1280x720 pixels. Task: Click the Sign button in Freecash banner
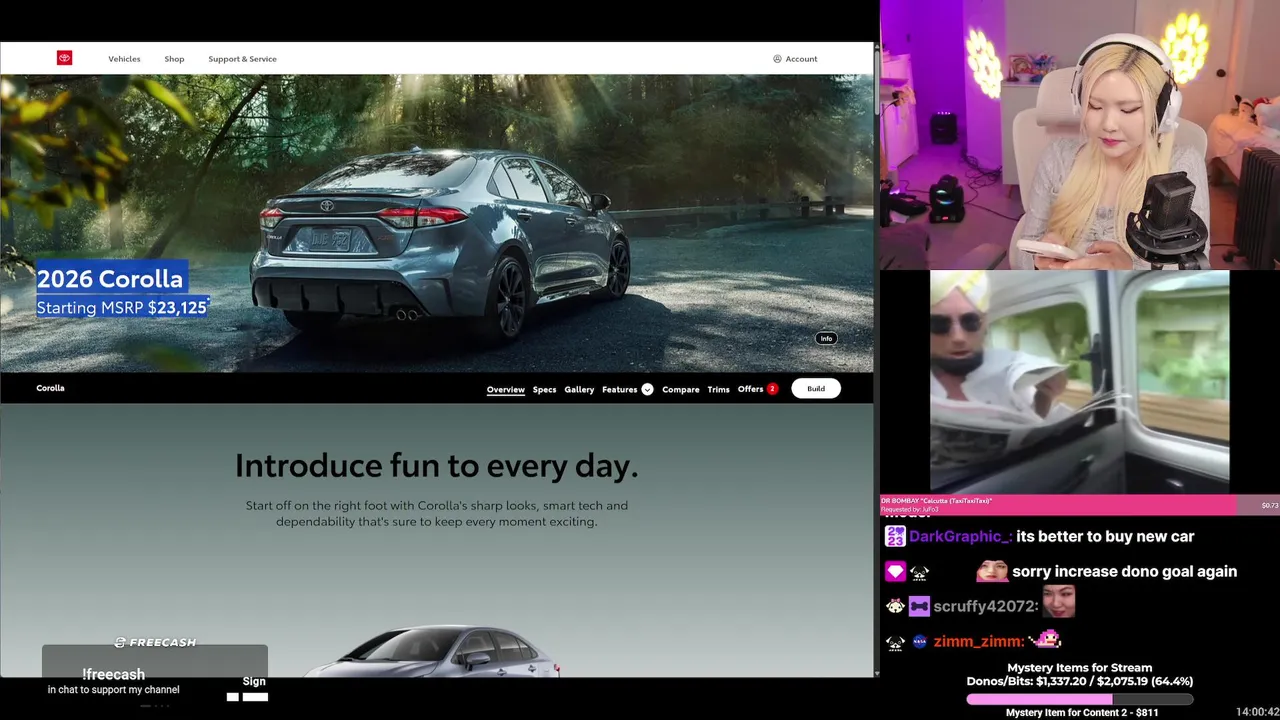[x=254, y=681]
